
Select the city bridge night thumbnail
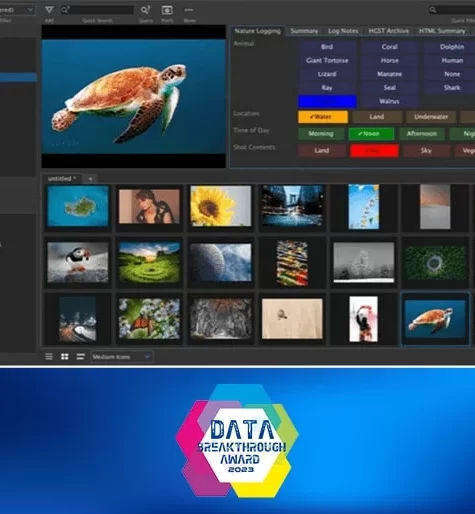pyautogui.click(x=292, y=206)
